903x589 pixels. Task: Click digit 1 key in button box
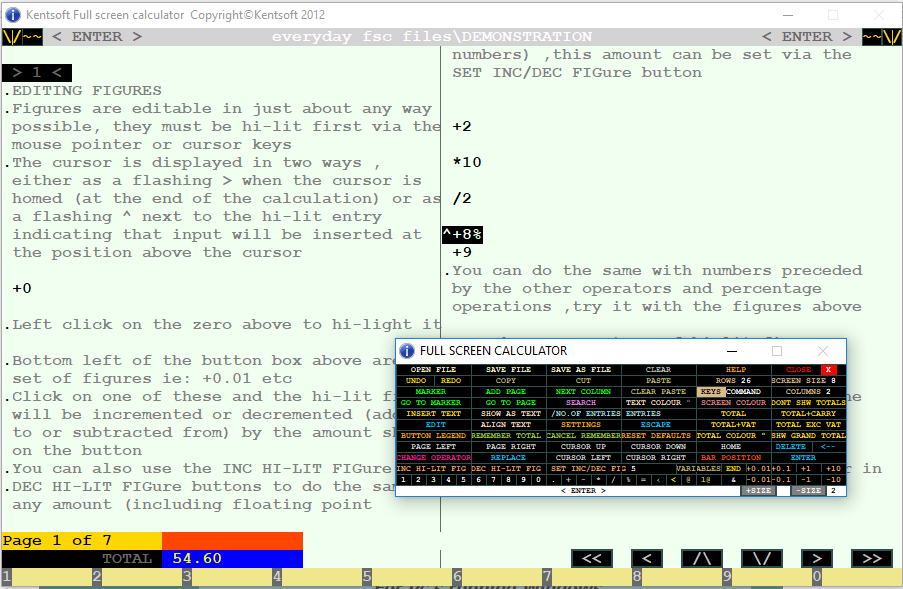click(404, 480)
